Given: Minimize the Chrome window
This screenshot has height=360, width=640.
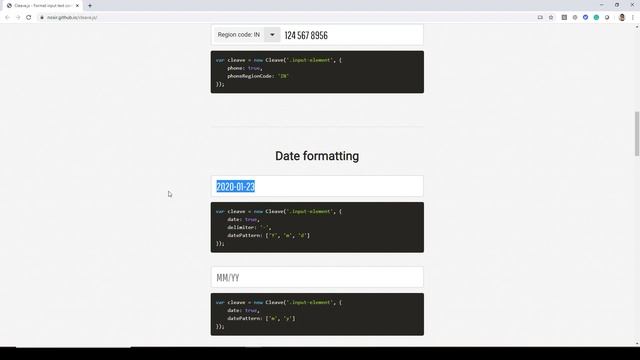Looking at the screenshot, I should tap(602, 5).
